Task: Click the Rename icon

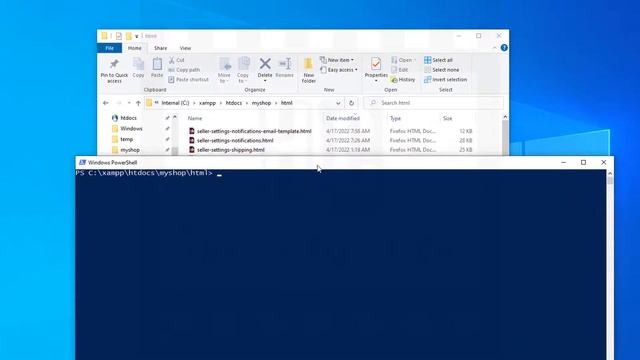Action: pos(284,64)
